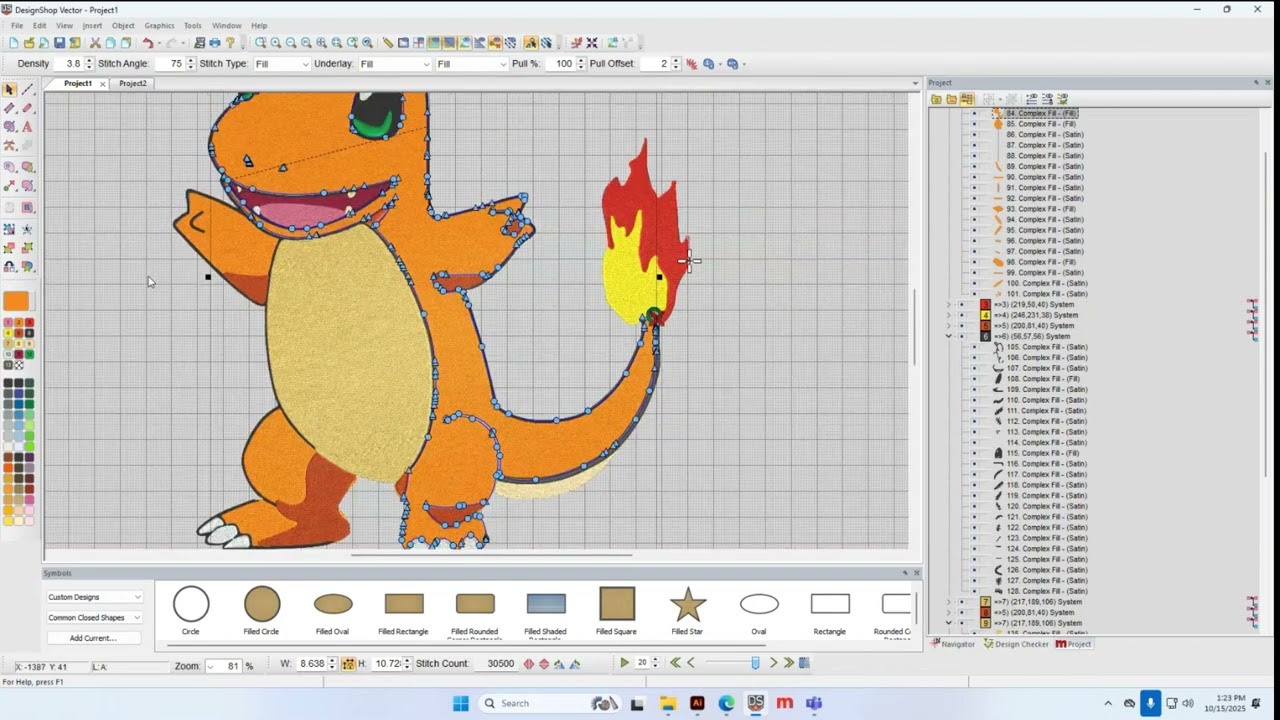Image resolution: width=1280 pixels, height=720 pixels.
Task: Click the Open folder icon in the toolbar
Action: [x=29, y=43]
